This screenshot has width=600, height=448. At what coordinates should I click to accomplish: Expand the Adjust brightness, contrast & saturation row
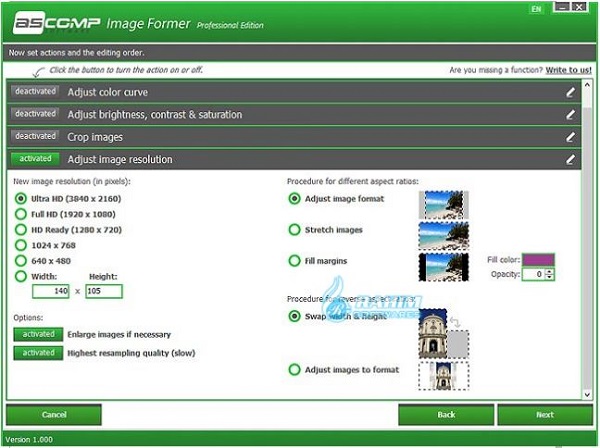click(294, 114)
